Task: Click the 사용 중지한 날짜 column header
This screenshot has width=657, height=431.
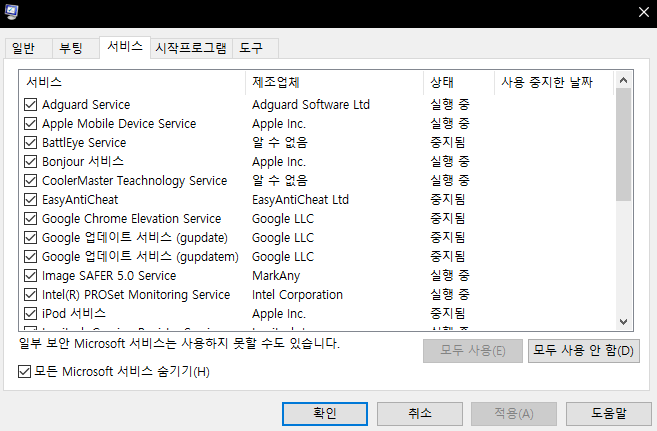Action: click(554, 83)
